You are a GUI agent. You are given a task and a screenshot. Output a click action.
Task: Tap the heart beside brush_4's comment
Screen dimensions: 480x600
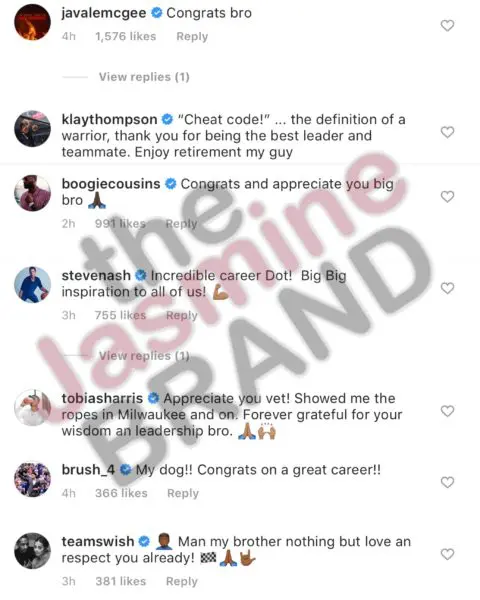[x=447, y=482]
